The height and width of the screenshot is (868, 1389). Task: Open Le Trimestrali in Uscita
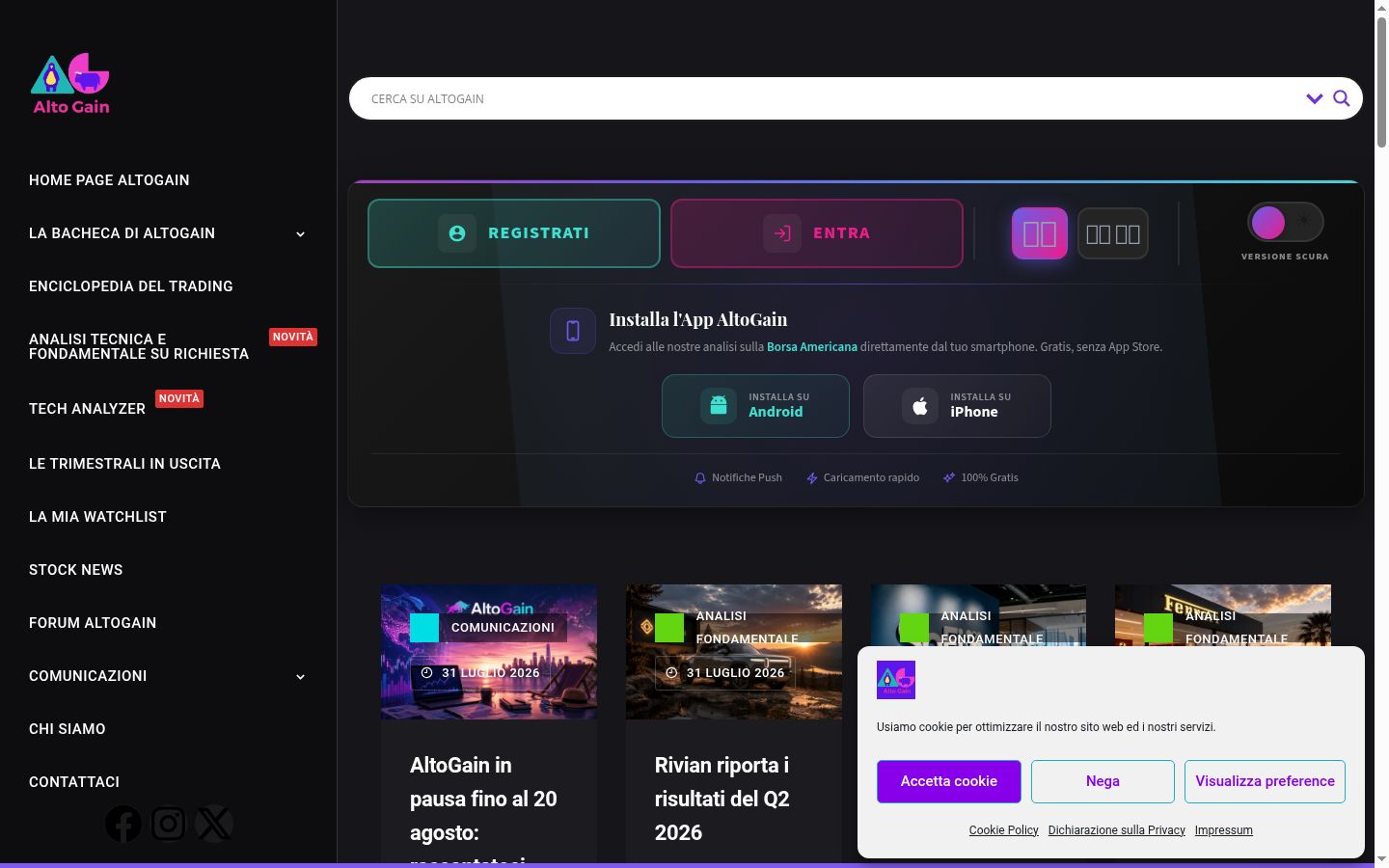[x=124, y=464]
